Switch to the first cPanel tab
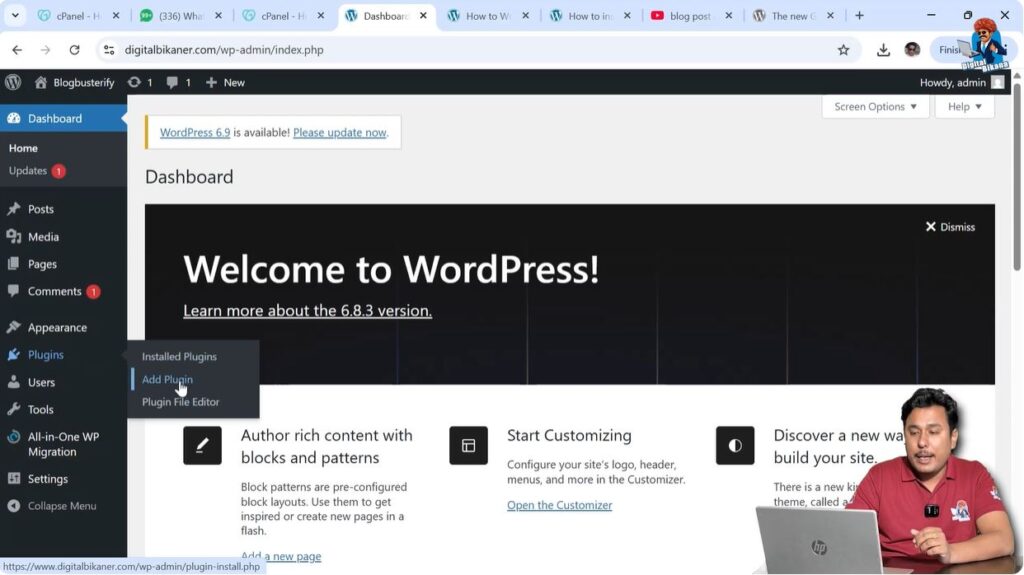This screenshot has height=575, width=1024. point(78,16)
